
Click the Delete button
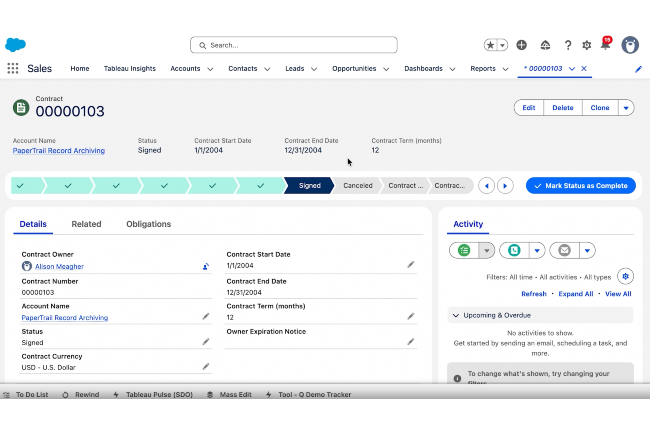(563, 107)
